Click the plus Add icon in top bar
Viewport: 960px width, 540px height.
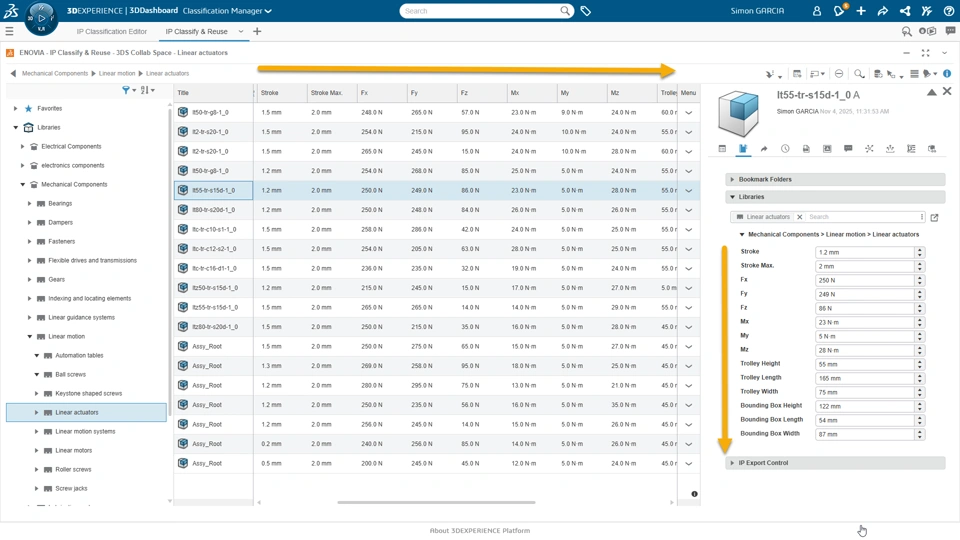[861, 11]
